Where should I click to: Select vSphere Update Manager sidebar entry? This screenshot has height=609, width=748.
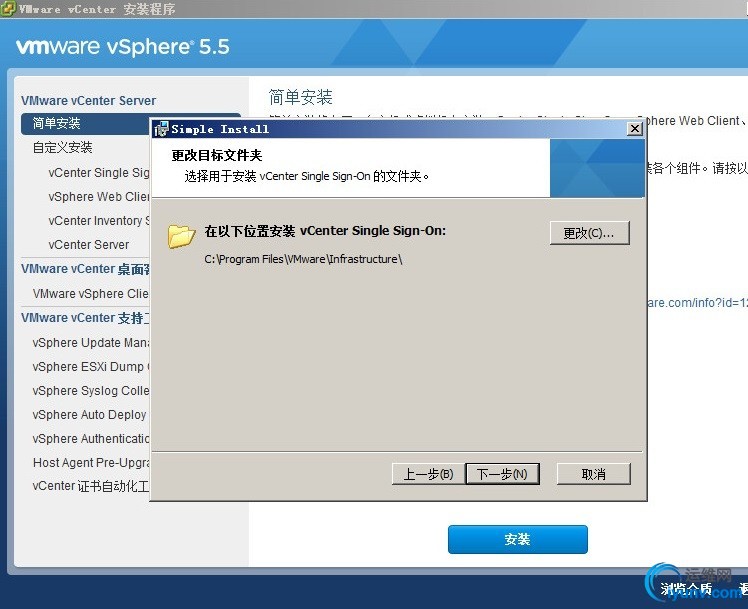tap(91, 342)
